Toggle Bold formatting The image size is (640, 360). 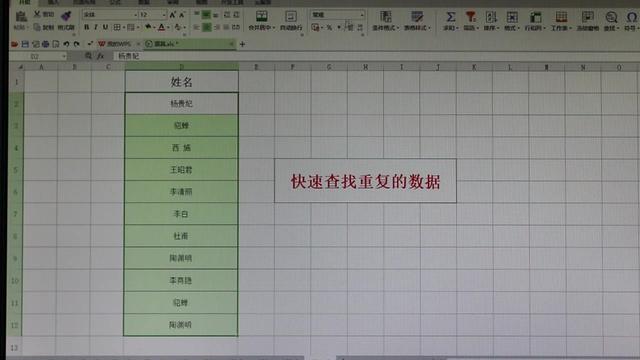86,27
